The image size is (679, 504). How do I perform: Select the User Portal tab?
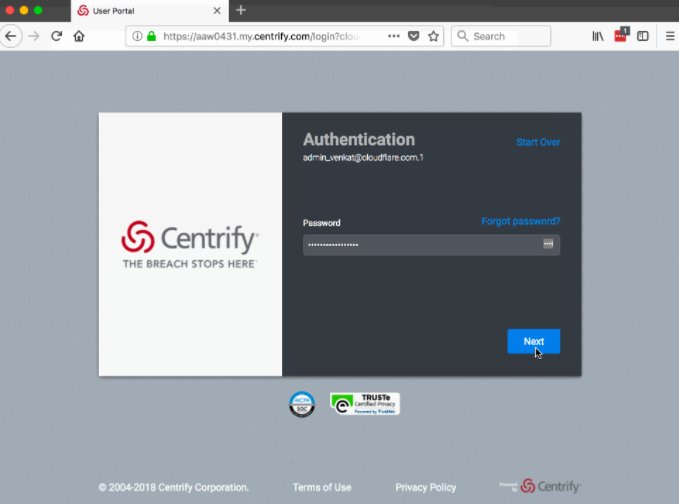coord(150,11)
